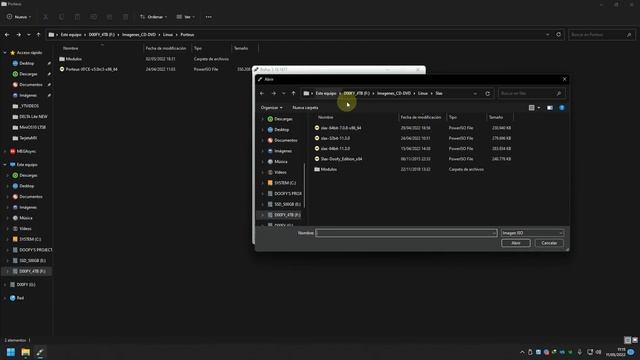Open Windows Start menu
Viewport: 640px width, 360px height.
(11, 352)
